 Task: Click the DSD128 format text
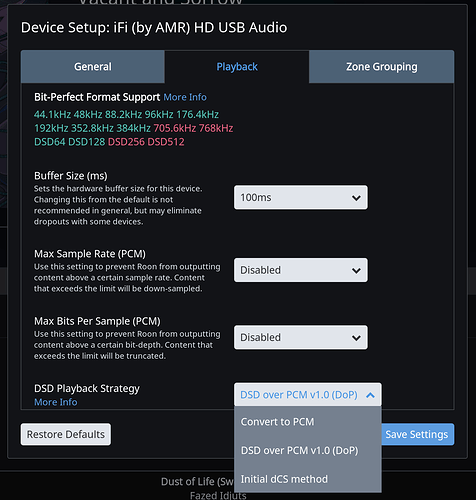coord(87,142)
